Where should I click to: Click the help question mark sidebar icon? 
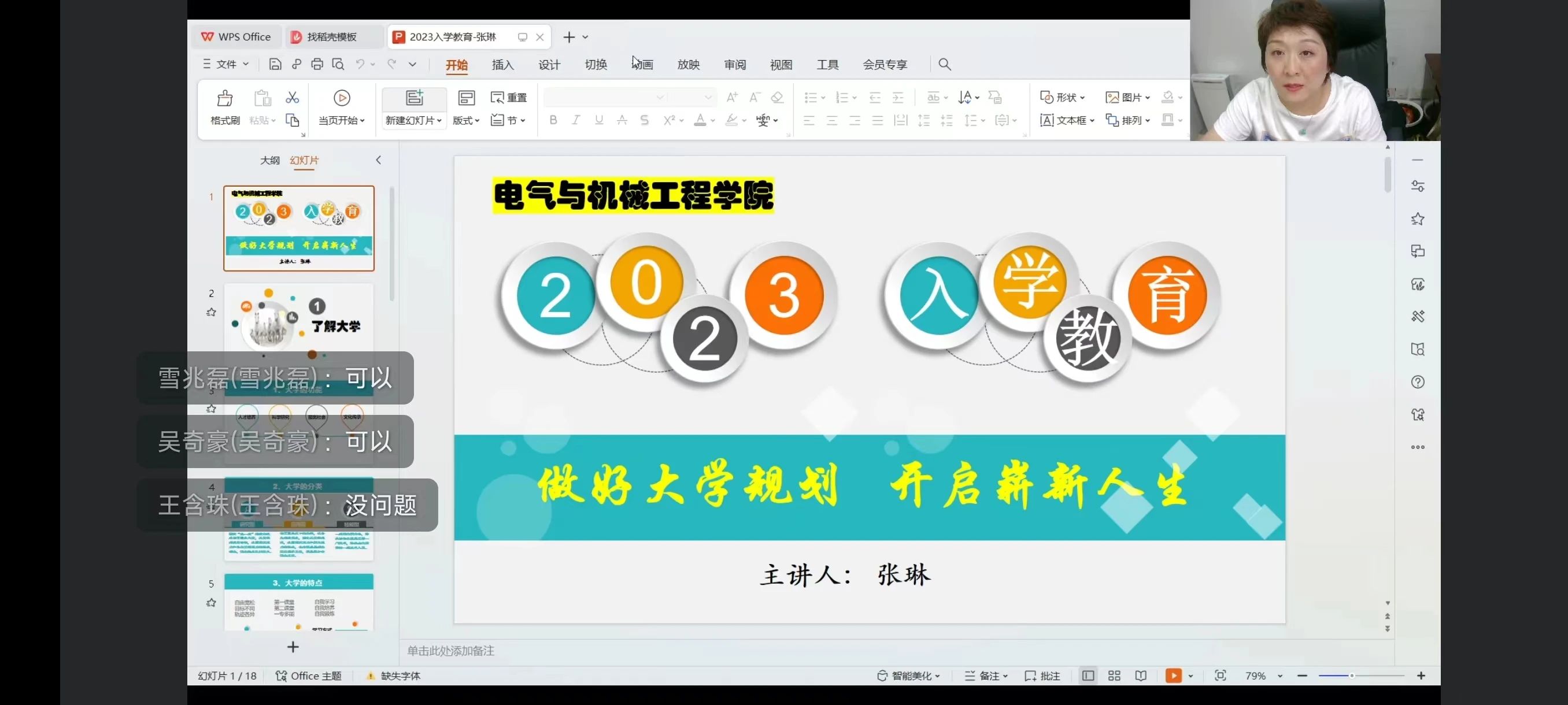coord(1417,382)
